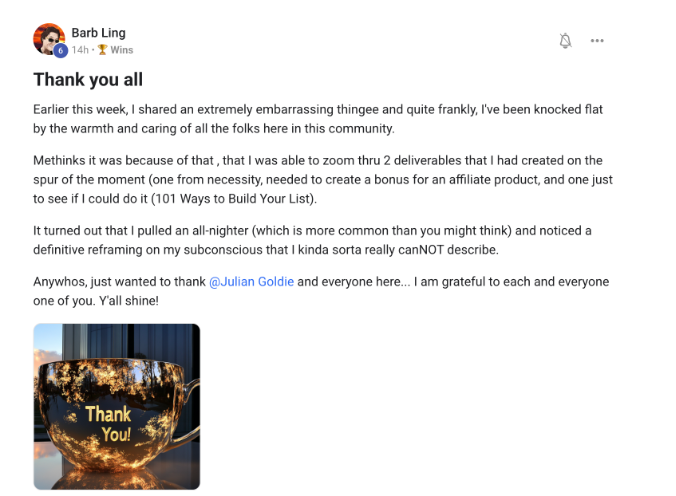Click the 14h post timestamp
The width and height of the screenshot is (676, 496).
point(80,50)
